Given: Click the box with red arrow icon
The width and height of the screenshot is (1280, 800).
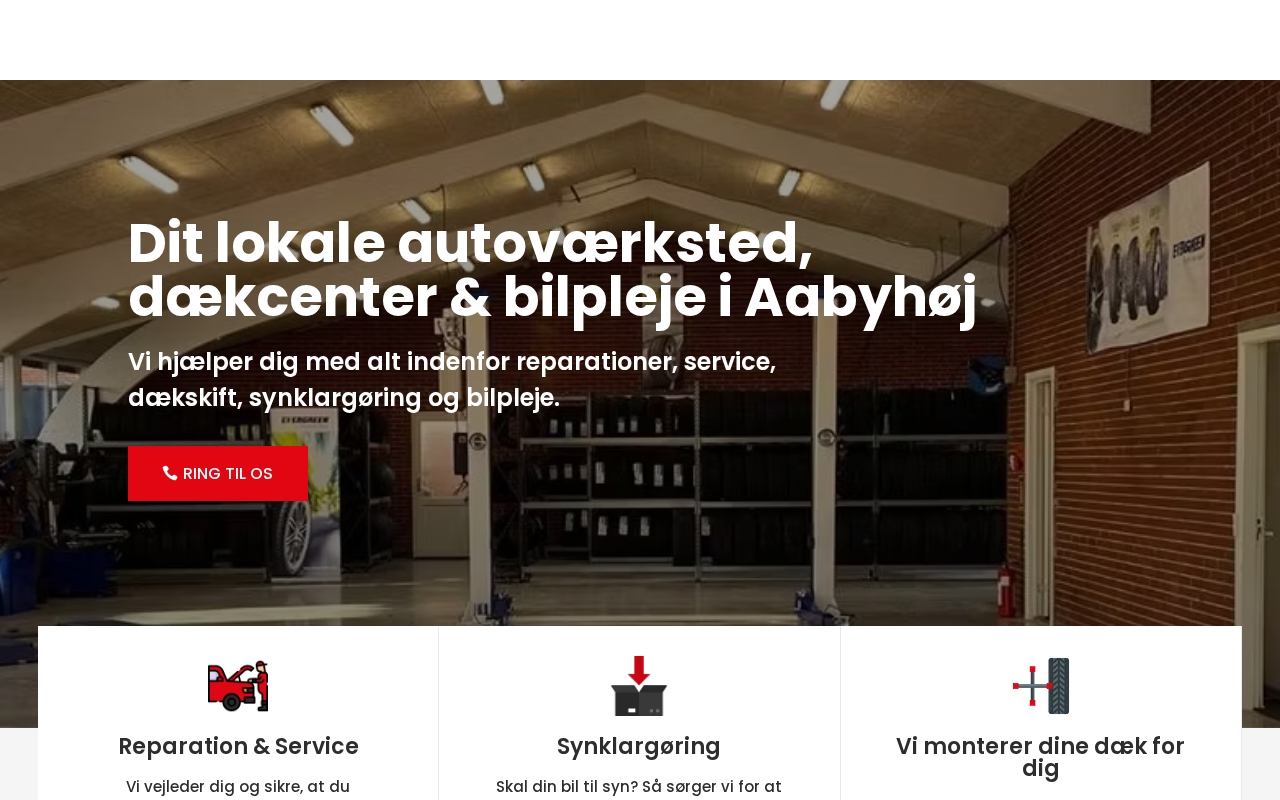Looking at the screenshot, I should click(639, 686).
